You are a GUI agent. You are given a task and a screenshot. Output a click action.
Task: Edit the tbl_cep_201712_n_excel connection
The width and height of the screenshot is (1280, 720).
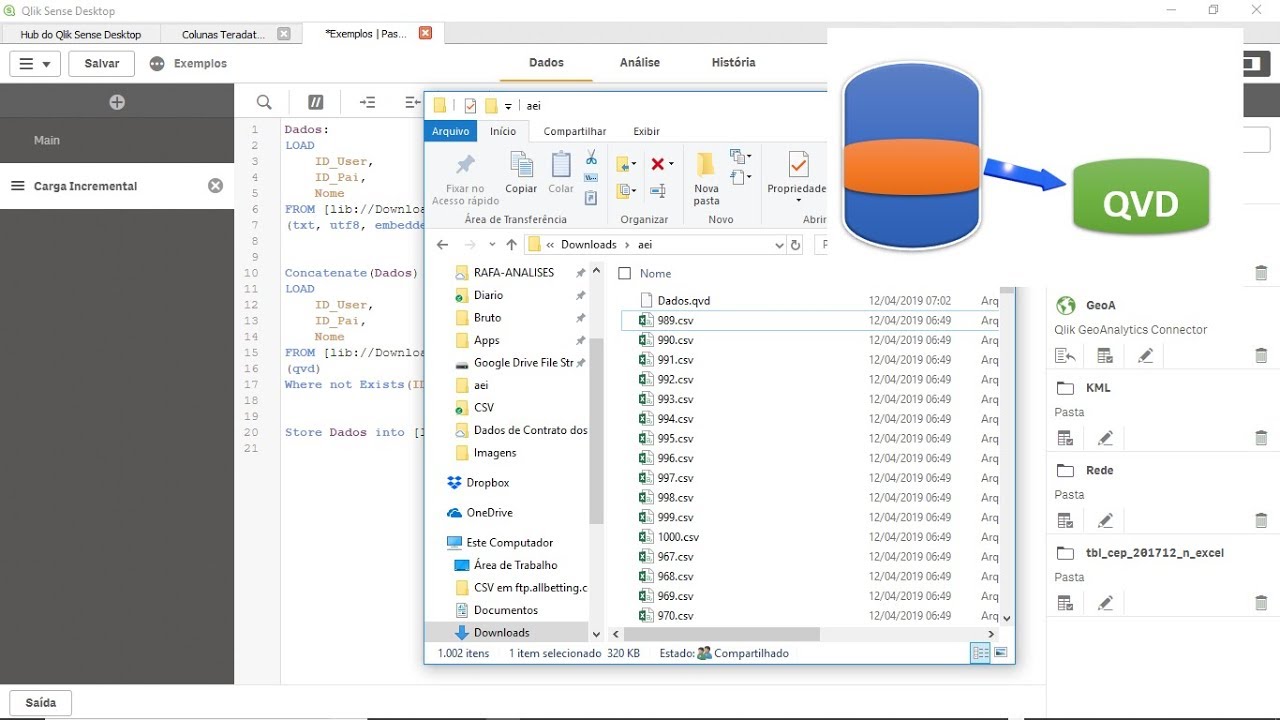coord(1105,603)
